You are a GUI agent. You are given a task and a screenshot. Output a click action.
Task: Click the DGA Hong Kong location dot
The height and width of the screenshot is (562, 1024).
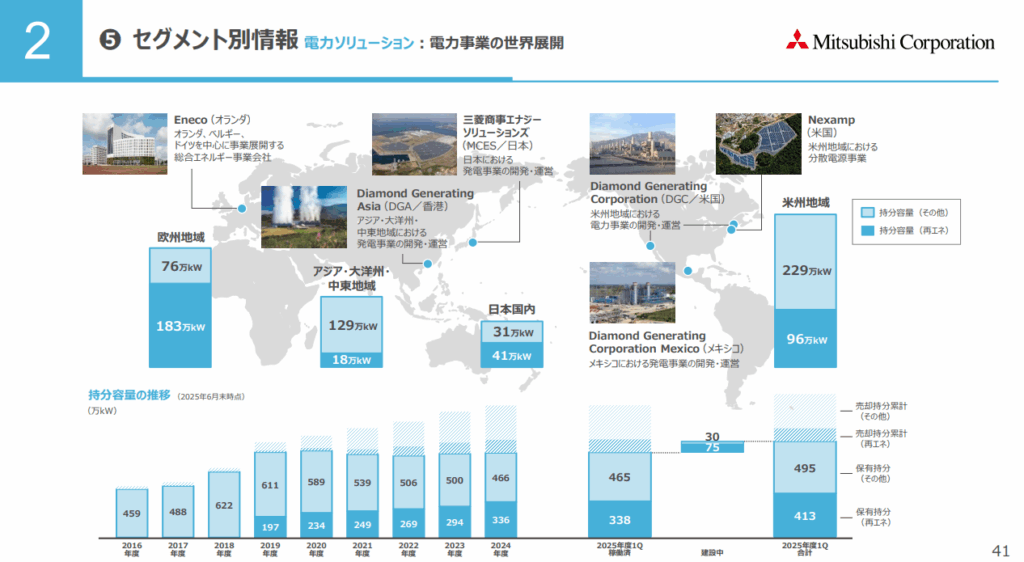coord(428,264)
